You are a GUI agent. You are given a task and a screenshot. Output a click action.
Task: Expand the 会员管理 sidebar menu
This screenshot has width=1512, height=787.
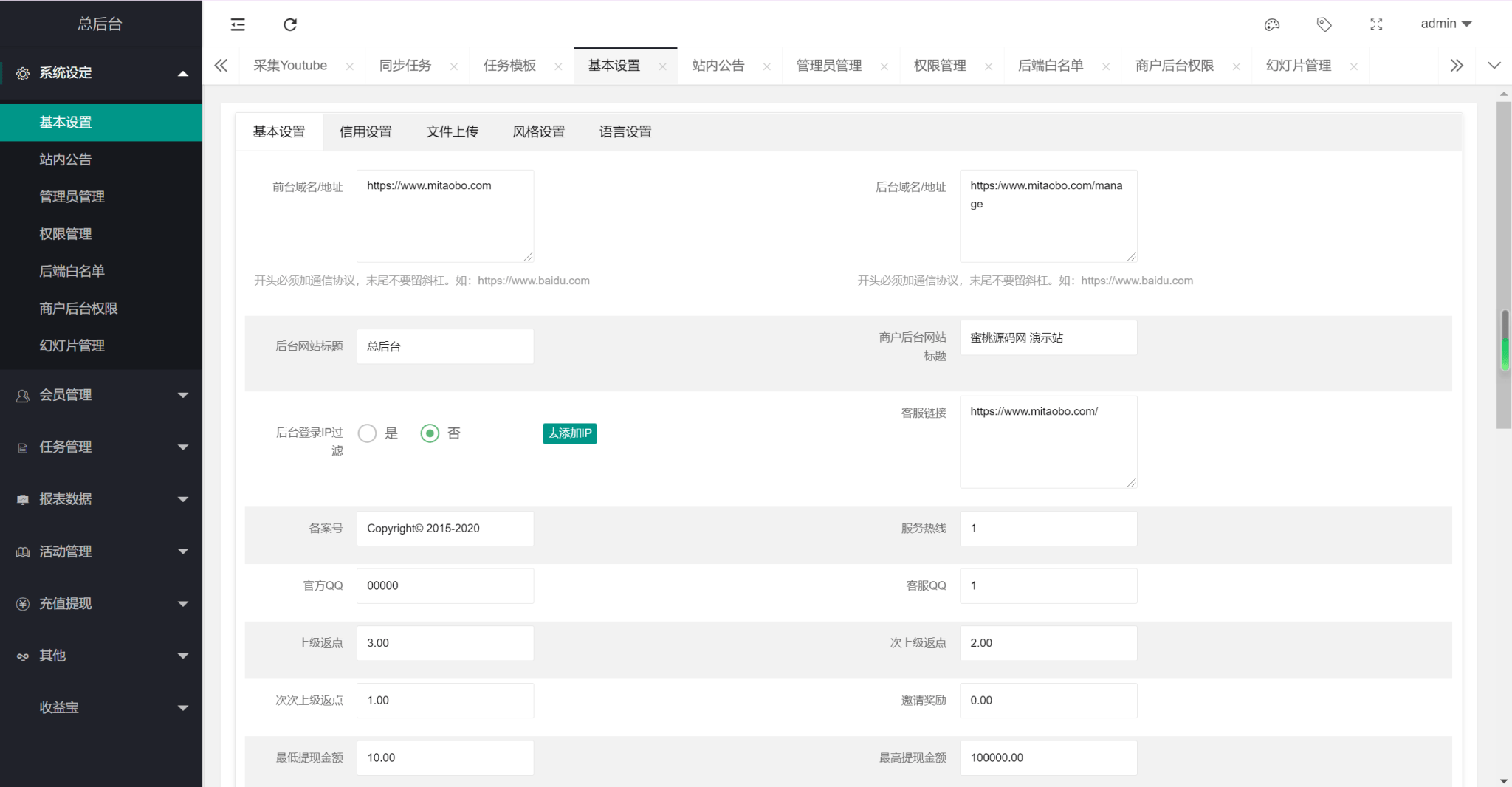[101, 395]
